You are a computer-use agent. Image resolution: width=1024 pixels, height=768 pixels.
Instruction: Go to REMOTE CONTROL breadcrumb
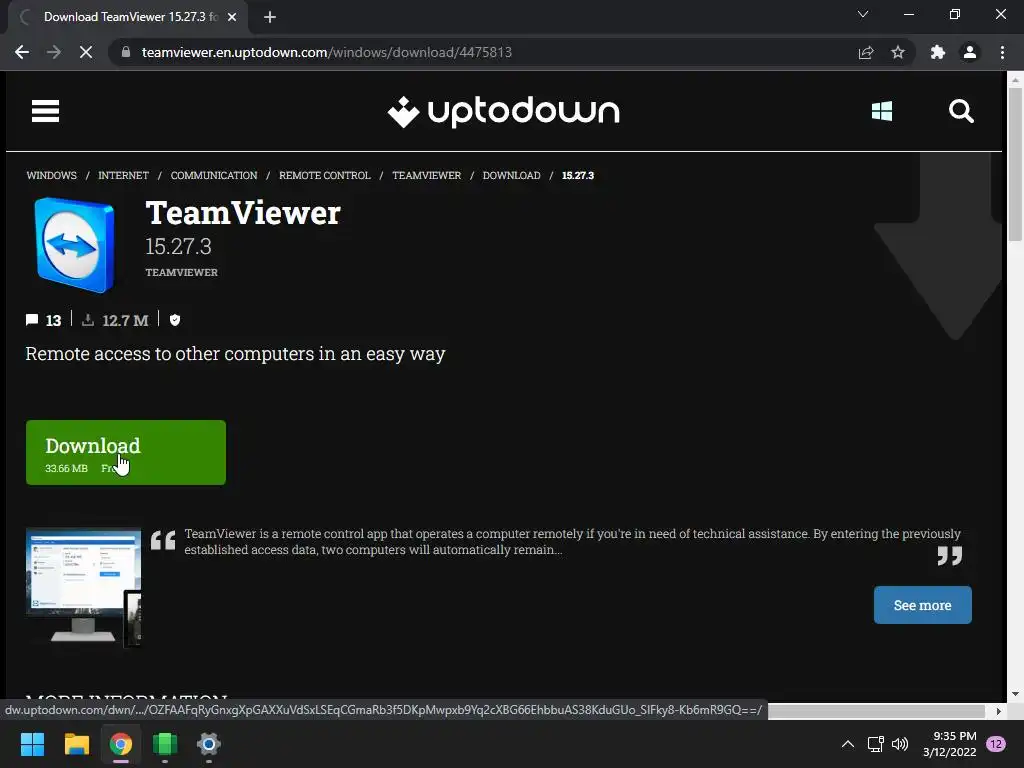[325, 176]
